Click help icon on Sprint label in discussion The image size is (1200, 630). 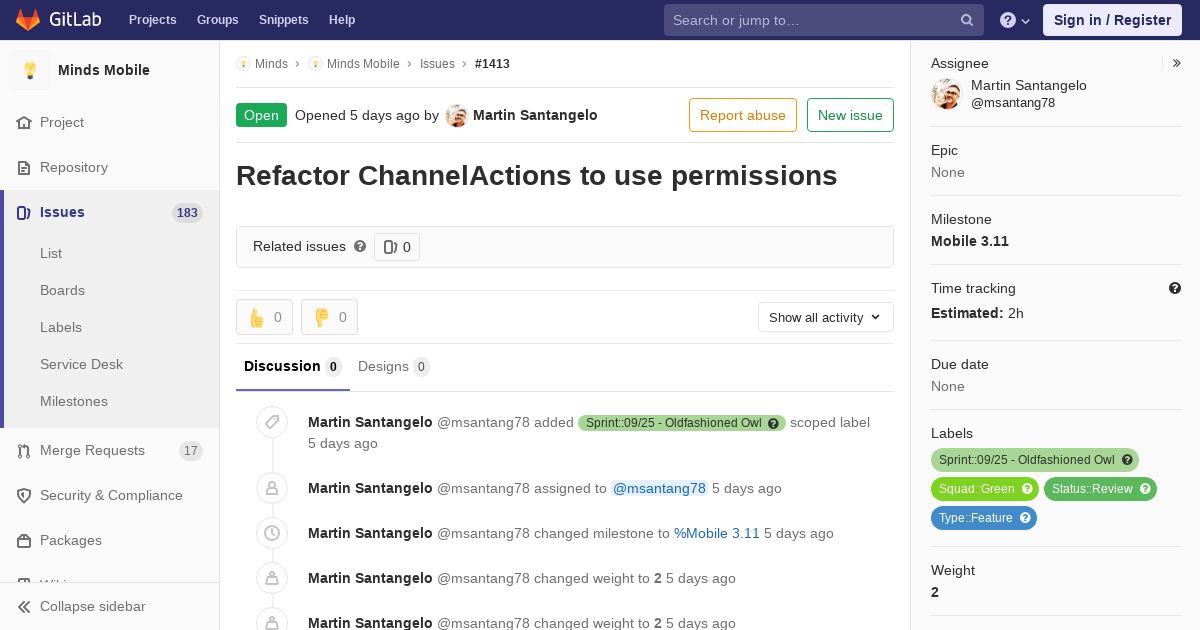773,423
